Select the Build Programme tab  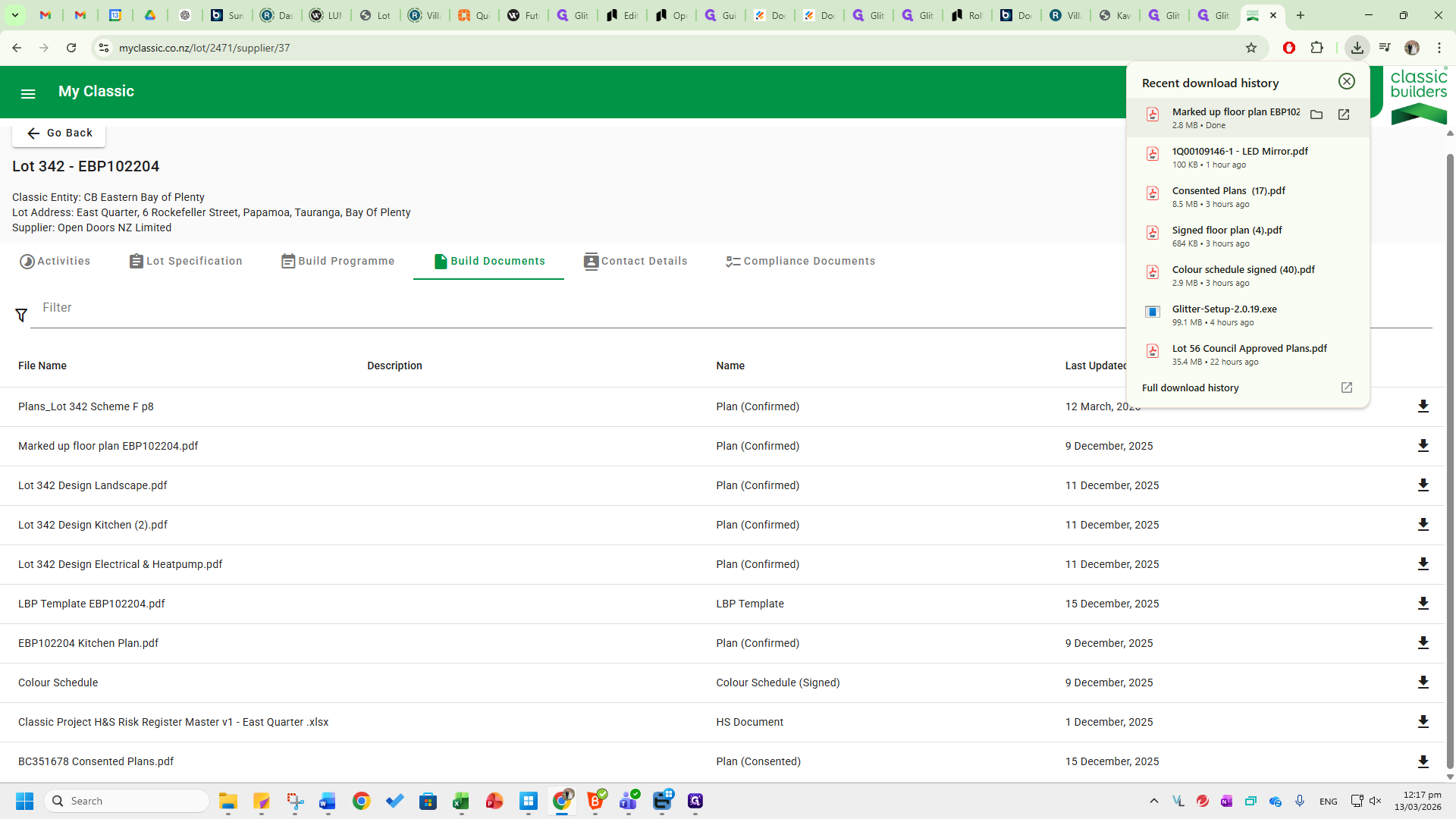coord(337,261)
